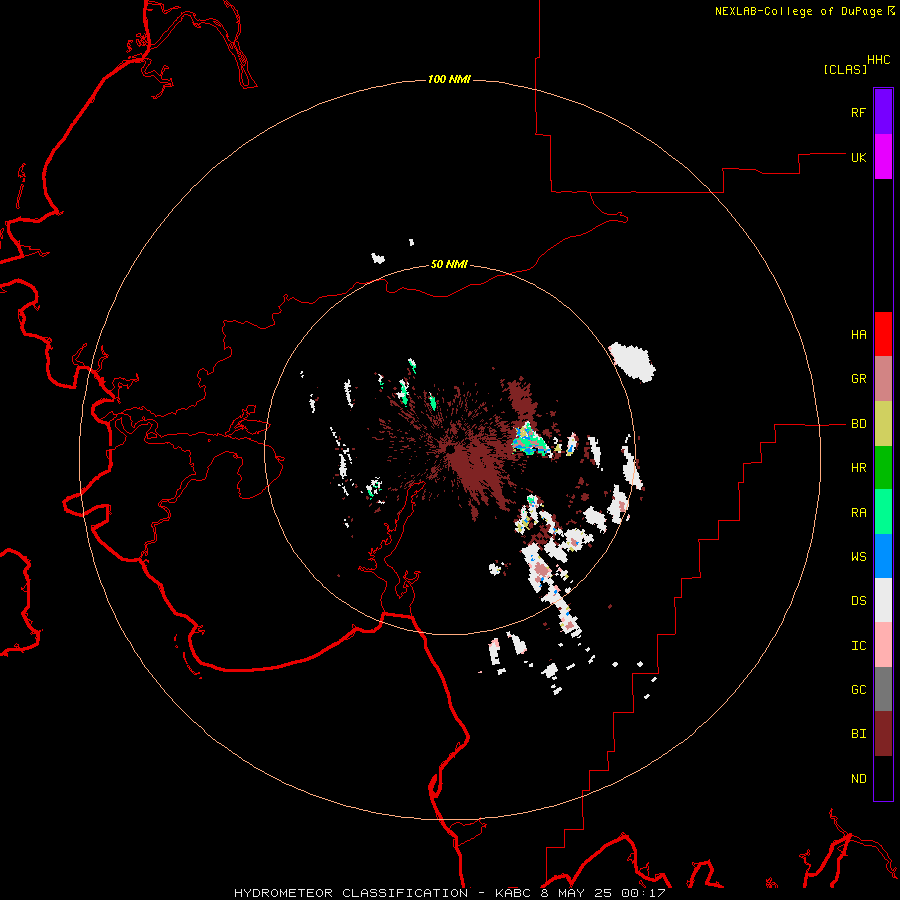
Task: Click the BI legend label
Action: pos(858,734)
